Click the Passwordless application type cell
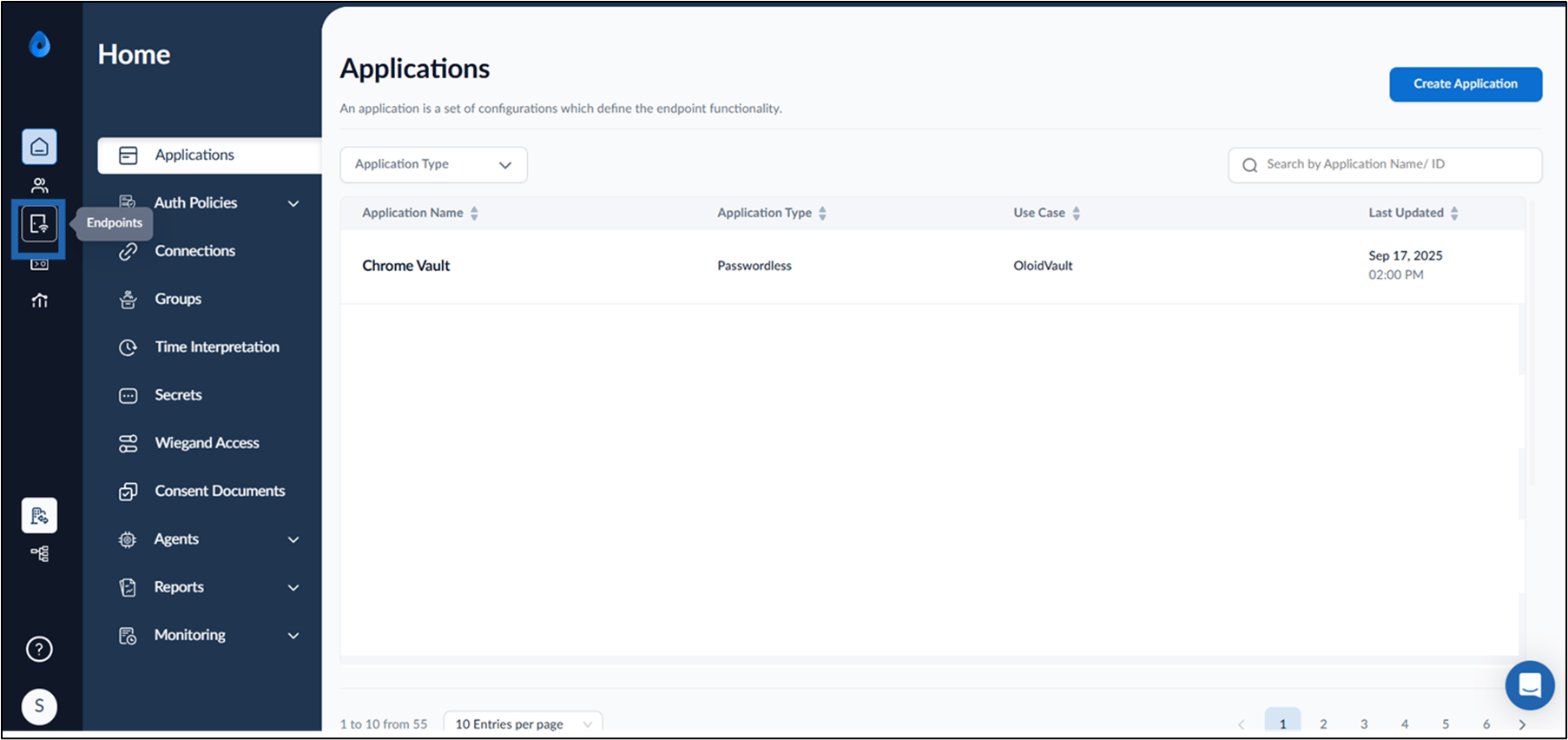The width and height of the screenshot is (1568, 740). [754, 266]
